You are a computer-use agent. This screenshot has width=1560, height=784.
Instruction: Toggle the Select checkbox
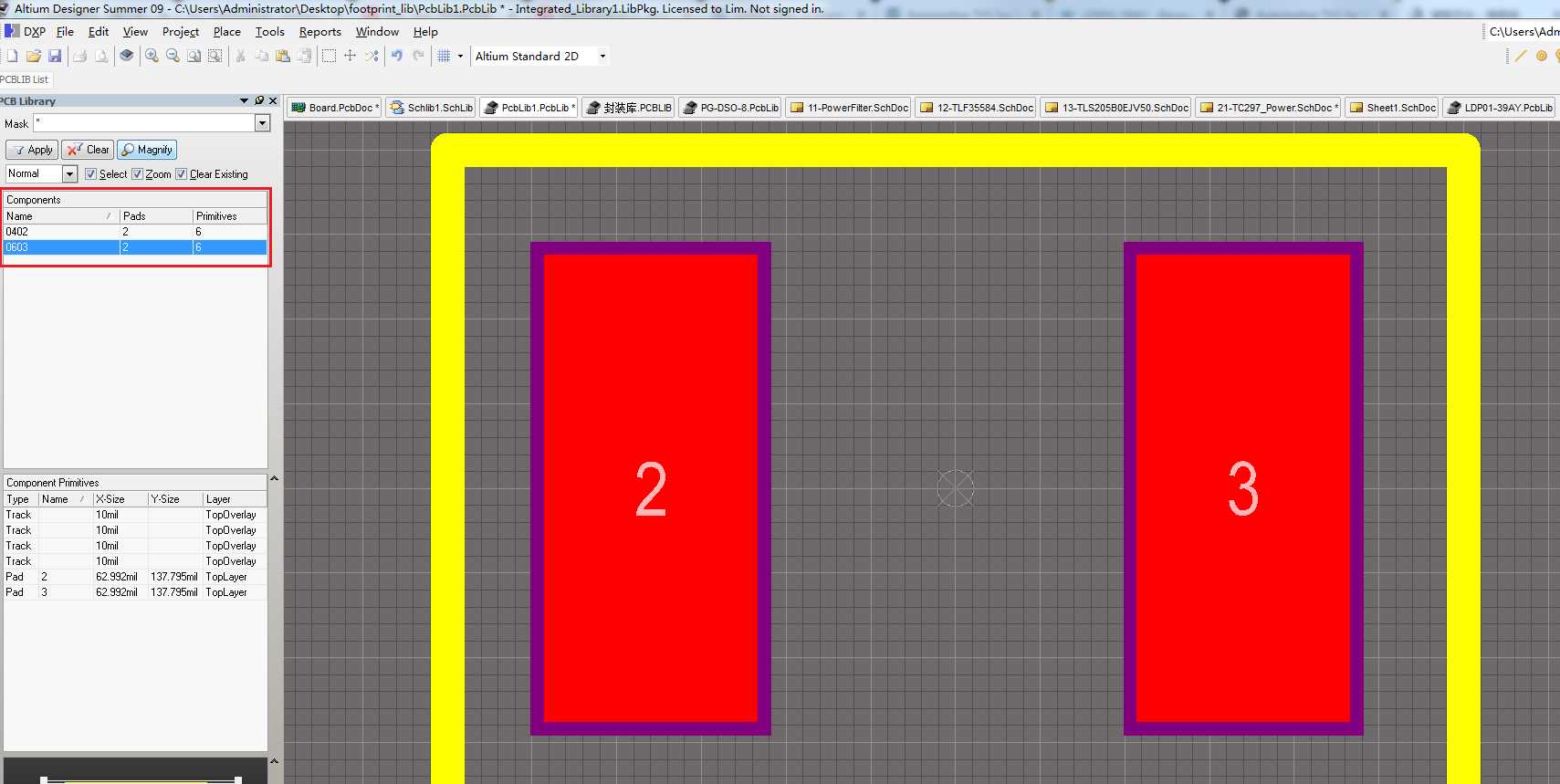[x=90, y=173]
